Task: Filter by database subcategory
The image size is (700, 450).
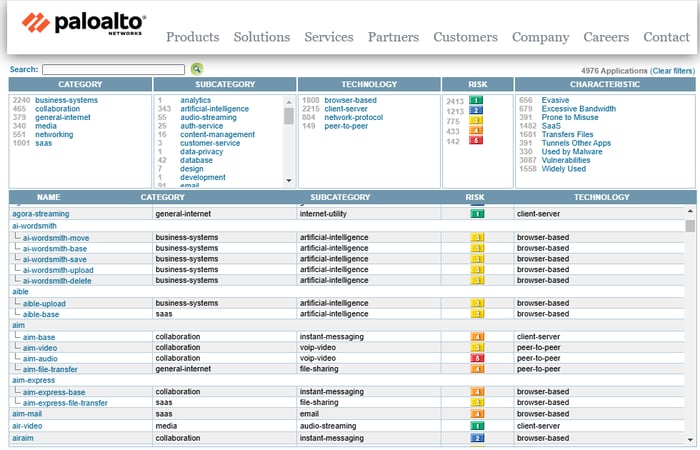Action: click(x=196, y=160)
